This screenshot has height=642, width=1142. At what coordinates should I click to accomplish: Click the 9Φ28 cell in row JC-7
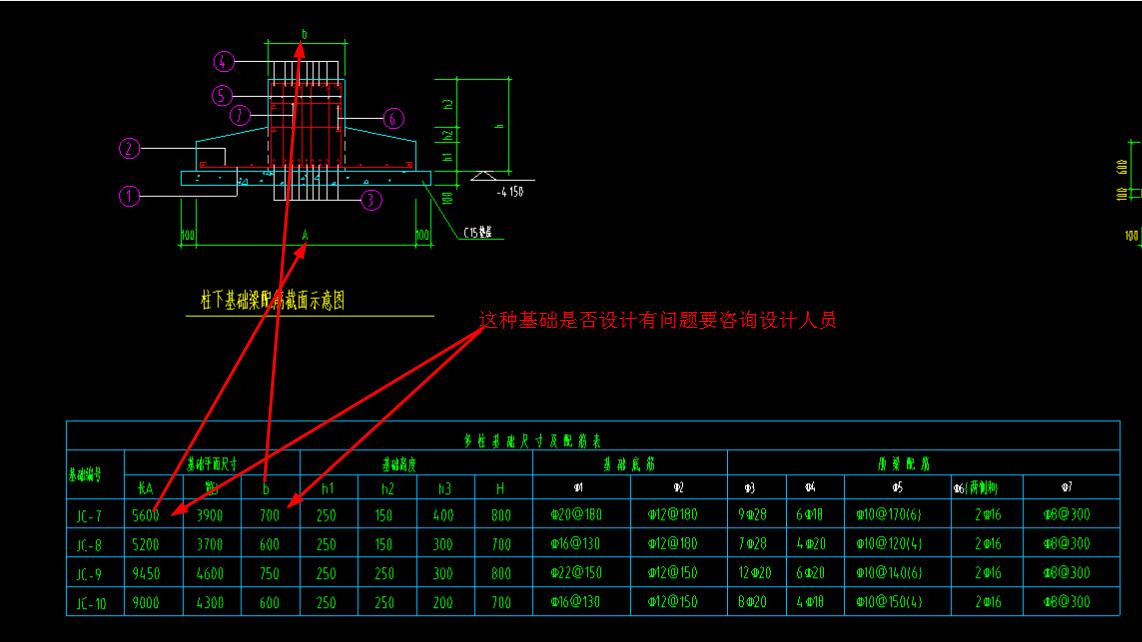[x=752, y=514]
